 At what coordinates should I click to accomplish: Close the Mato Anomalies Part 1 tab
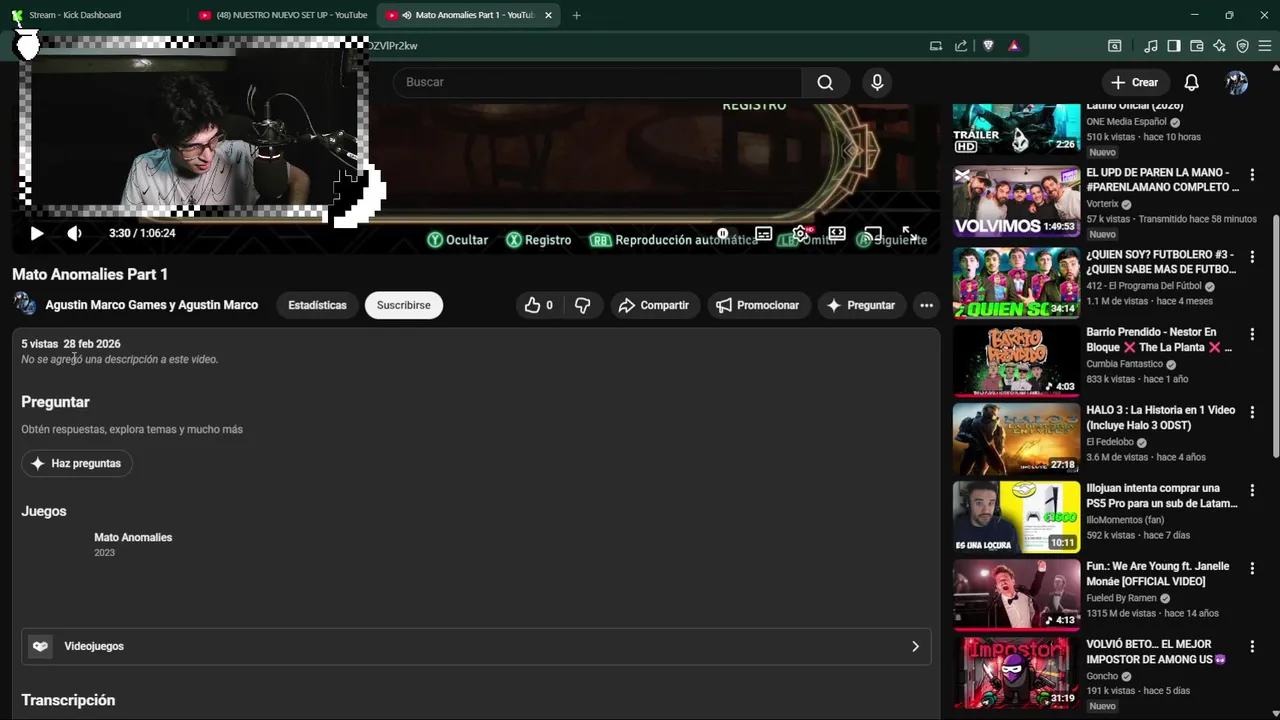click(x=548, y=15)
